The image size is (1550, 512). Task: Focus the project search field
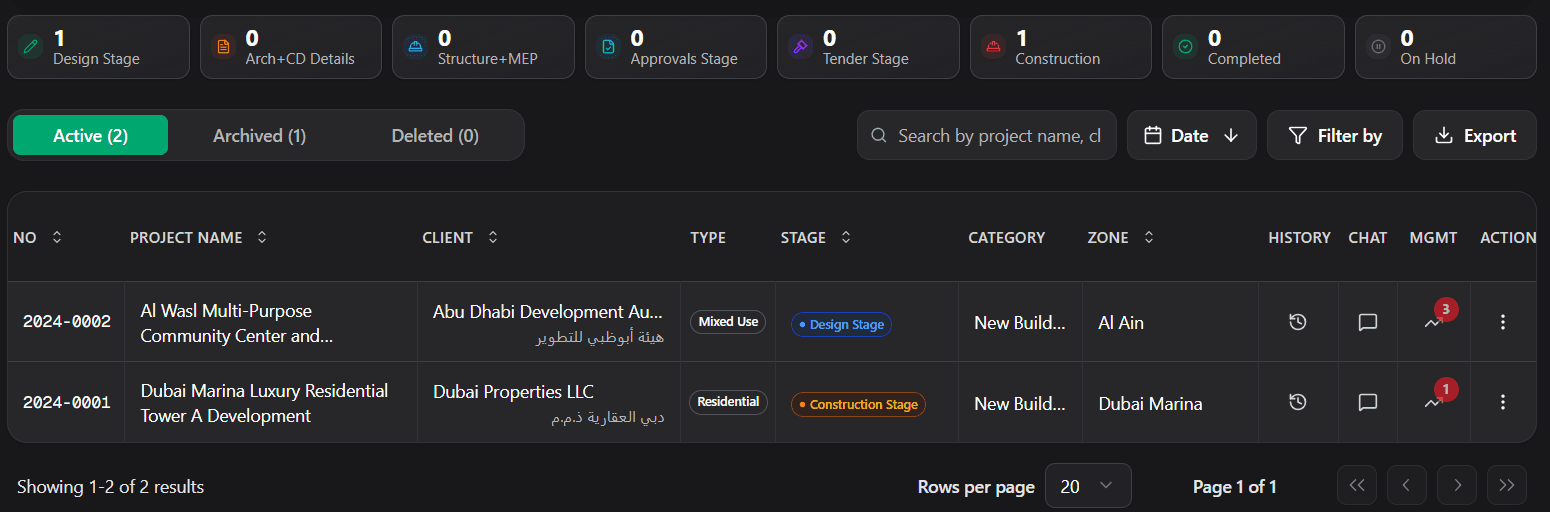(x=987, y=135)
